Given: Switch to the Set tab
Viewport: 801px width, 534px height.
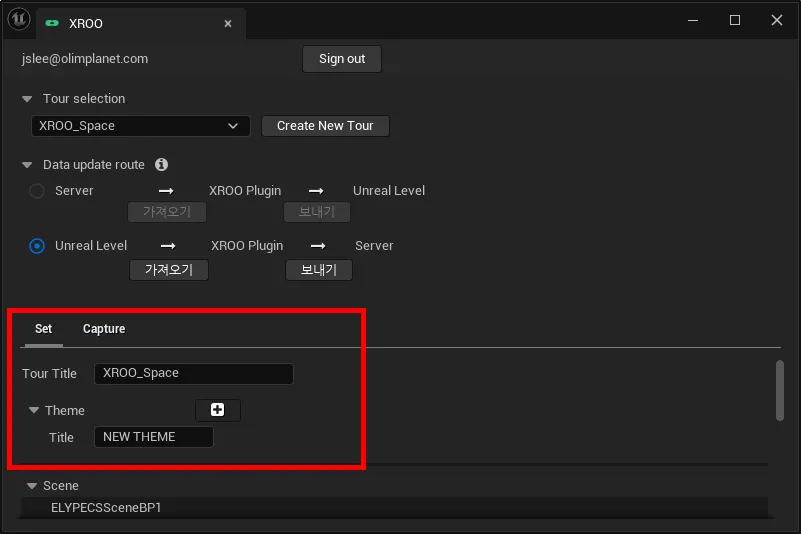Looking at the screenshot, I should pyautogui.click(x=43, y=329).
